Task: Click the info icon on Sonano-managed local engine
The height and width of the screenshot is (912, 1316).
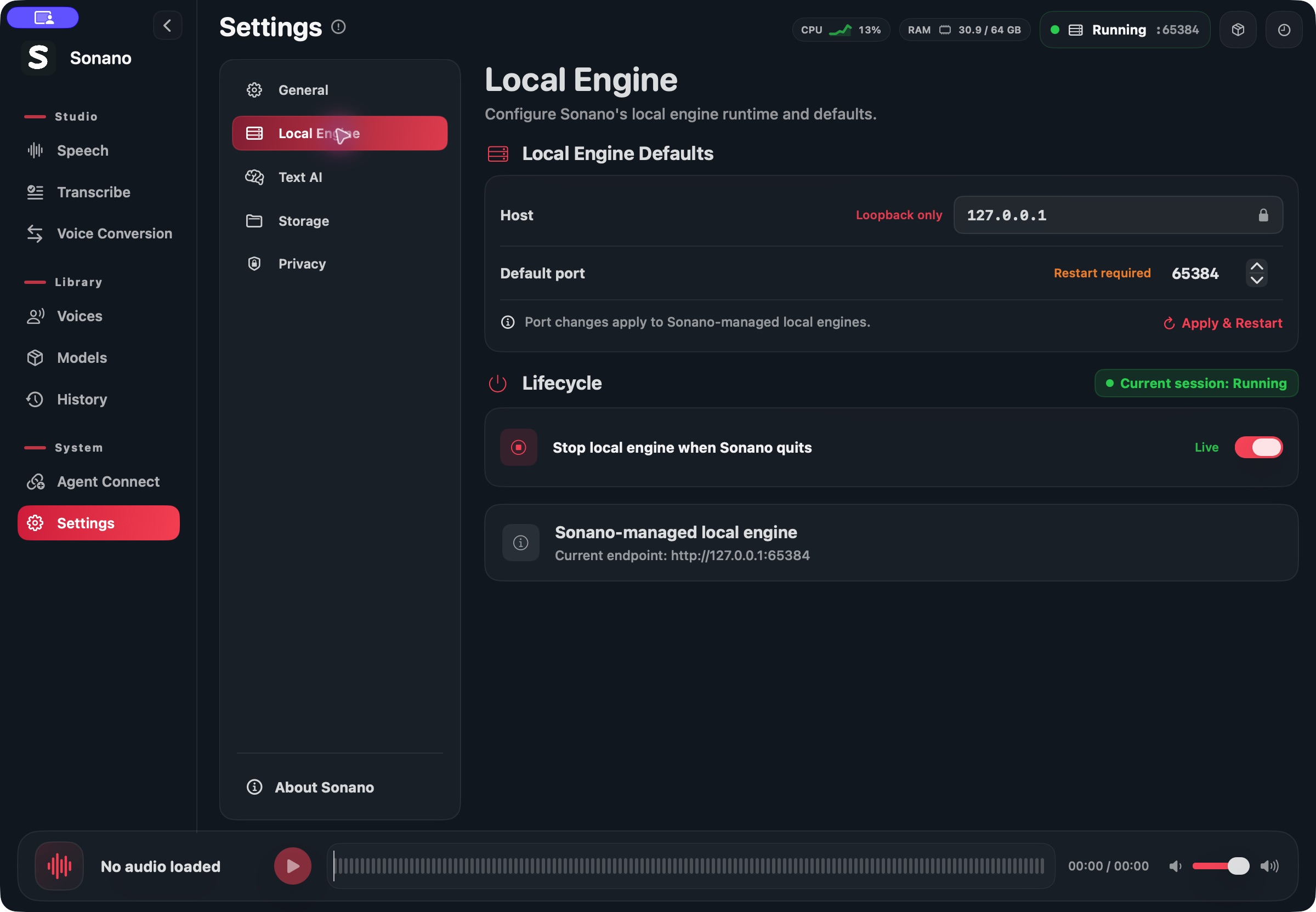Action: (520, 542)
